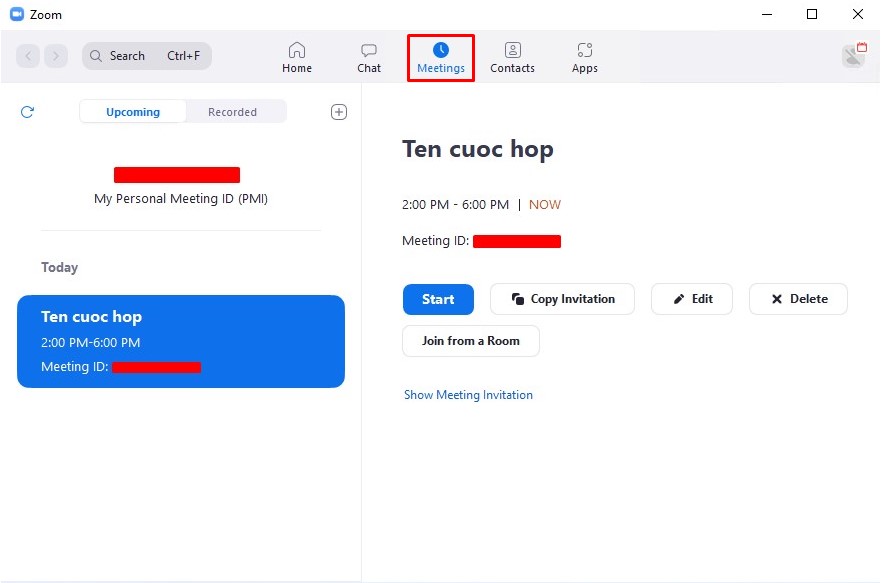Open the Apps tab icon
Viewport: 883px width, 583px height.
click(585, 50)
